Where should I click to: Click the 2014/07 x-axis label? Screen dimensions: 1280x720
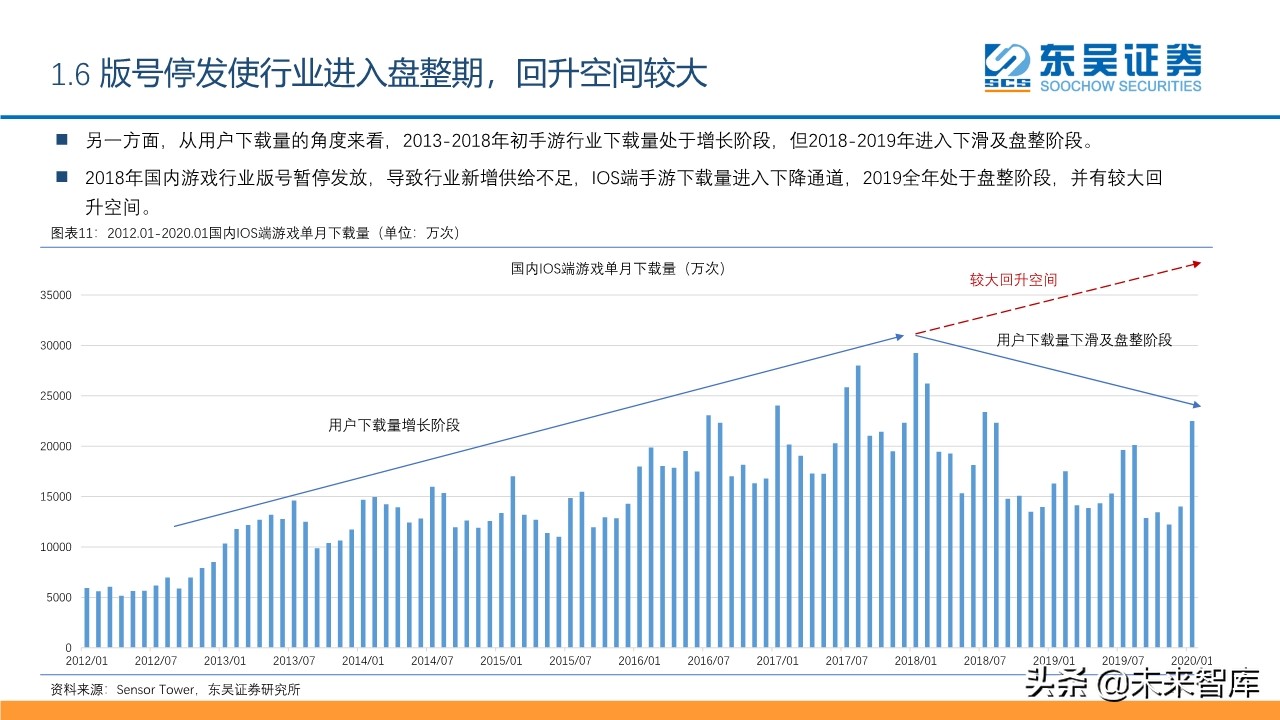click(x=432, y=661)
